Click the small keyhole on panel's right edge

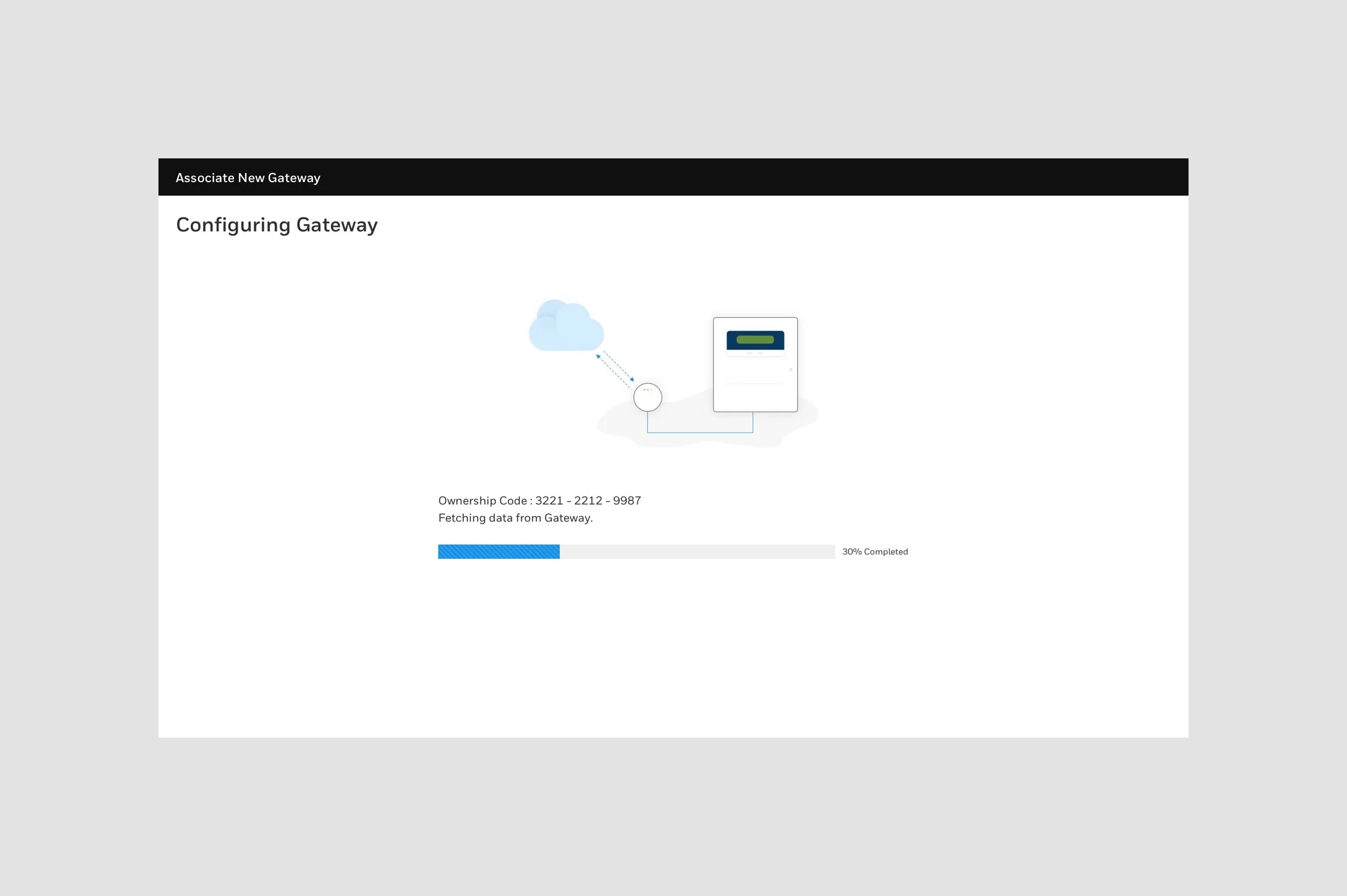790,370
